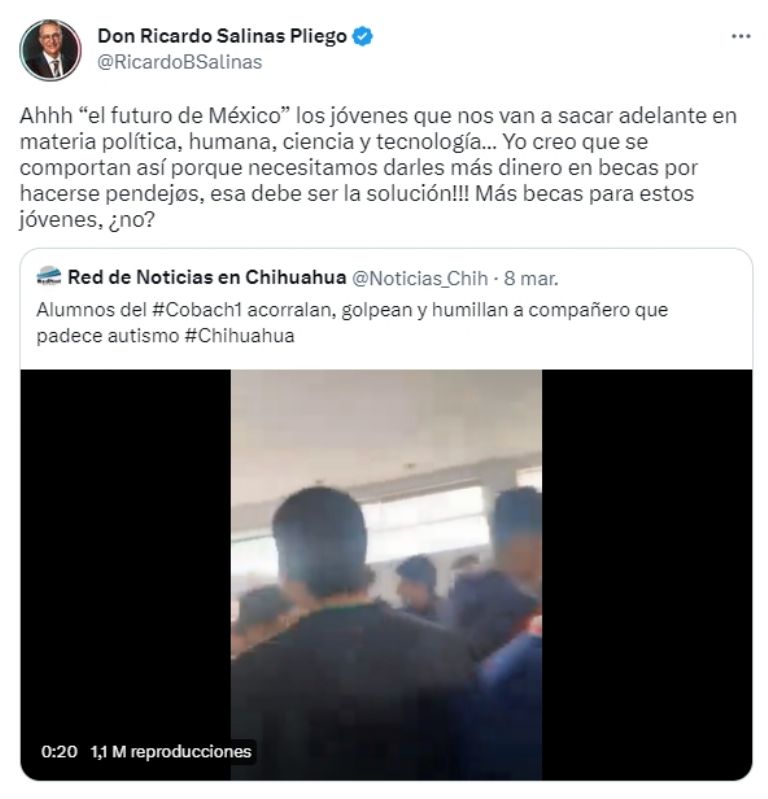Image resolution: width=768 pixels, height=799 pixels.
Task: Open the quoted tweet text
Action: tap(352, 323)
